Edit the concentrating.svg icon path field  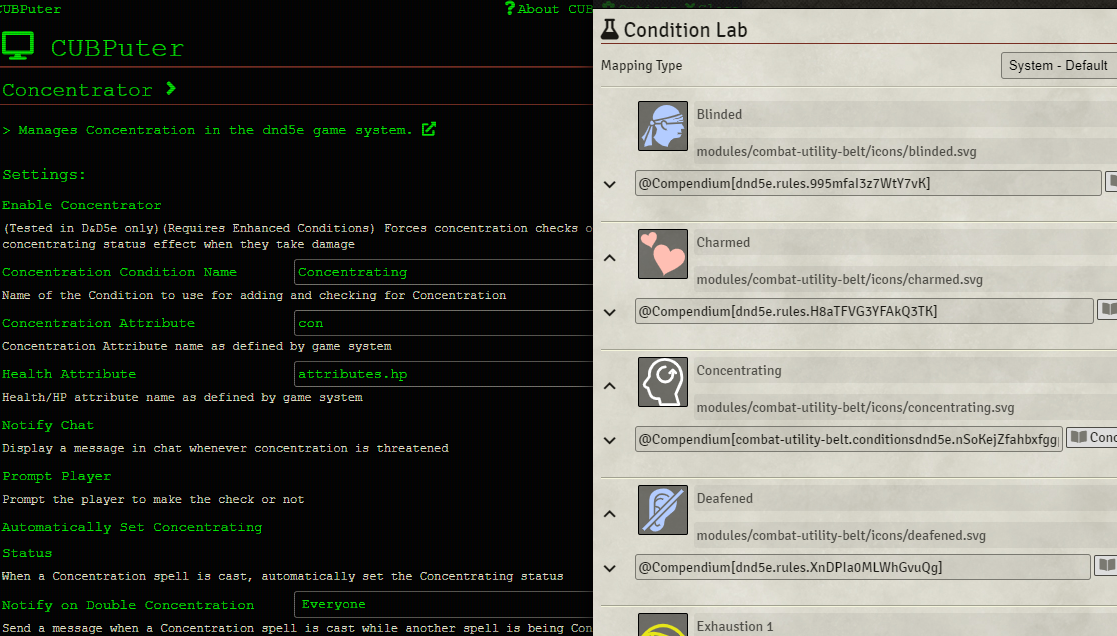pyautogui.click(x=905, y=407)
